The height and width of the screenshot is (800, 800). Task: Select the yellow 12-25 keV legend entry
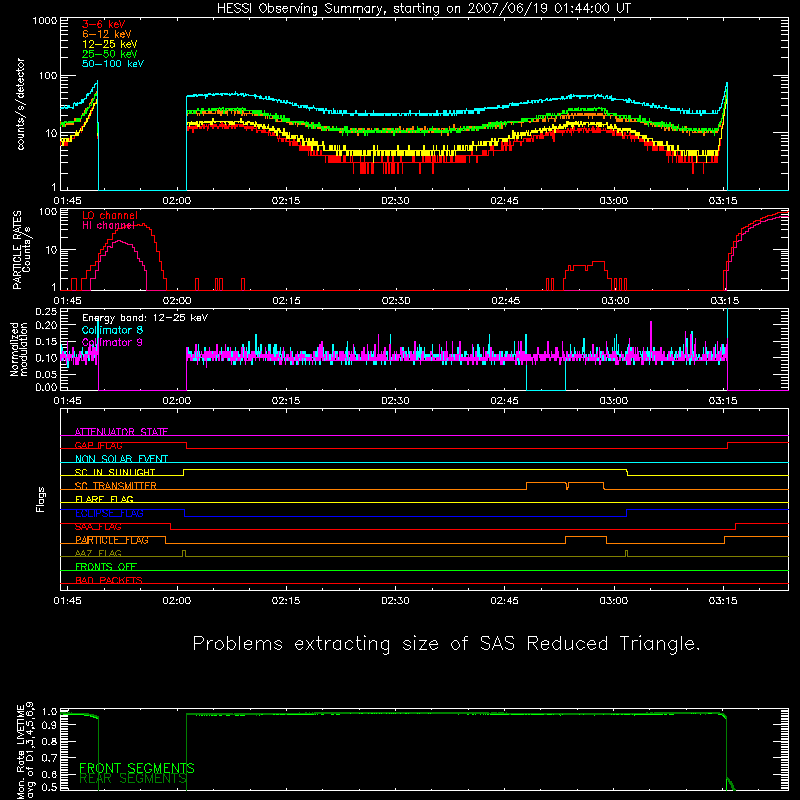coord(110,44)
